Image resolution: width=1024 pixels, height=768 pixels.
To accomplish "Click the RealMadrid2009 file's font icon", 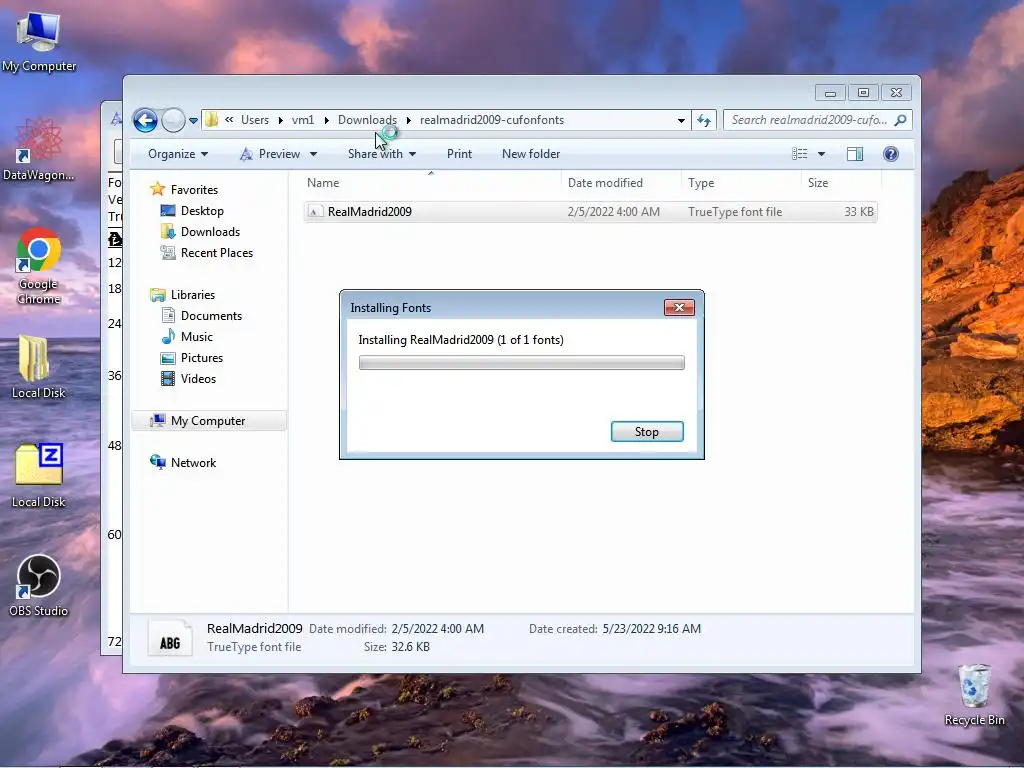I will (315, 212).
